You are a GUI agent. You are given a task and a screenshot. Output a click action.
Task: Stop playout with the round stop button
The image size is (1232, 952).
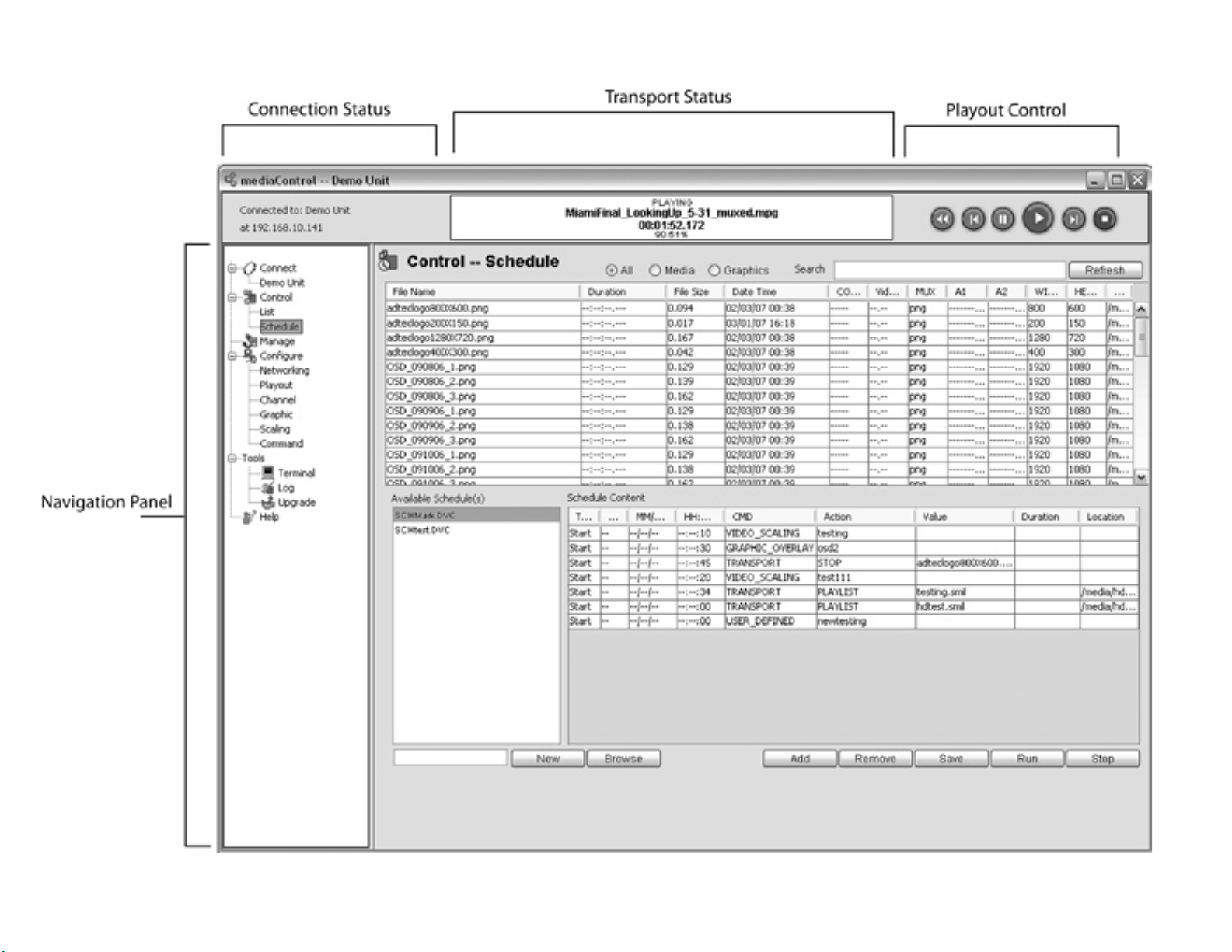[1105, 219]
